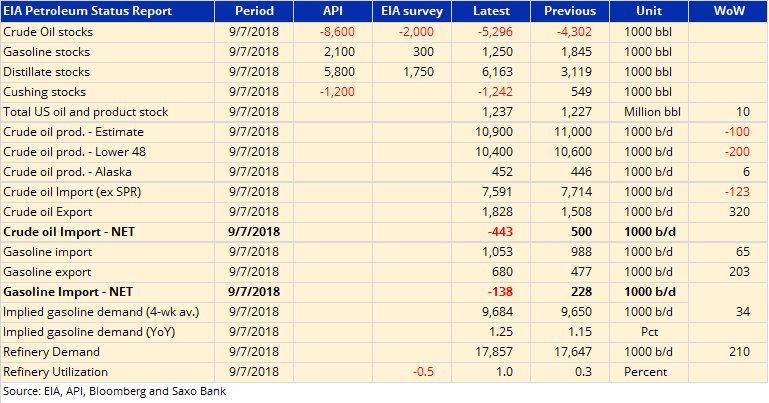
Task: Click API value 2,100 for gasoline stocks
Action: click(339, 52)
